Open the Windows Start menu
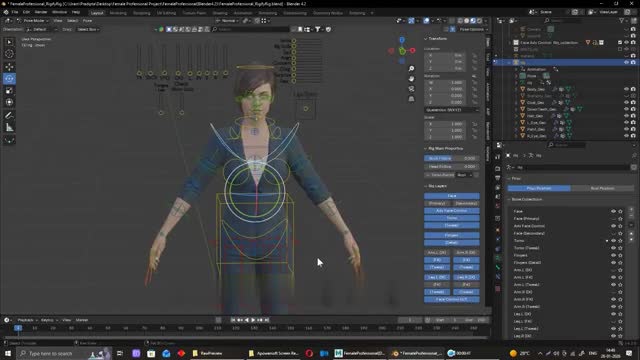 coord(8,353)
